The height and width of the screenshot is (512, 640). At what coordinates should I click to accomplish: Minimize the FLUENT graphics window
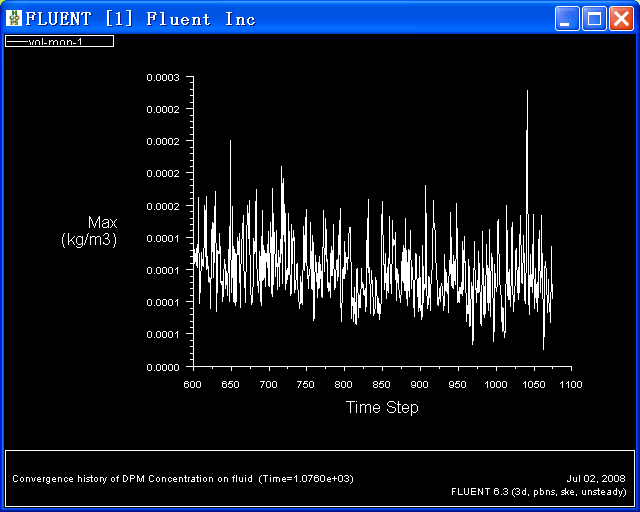click(568, 19)
